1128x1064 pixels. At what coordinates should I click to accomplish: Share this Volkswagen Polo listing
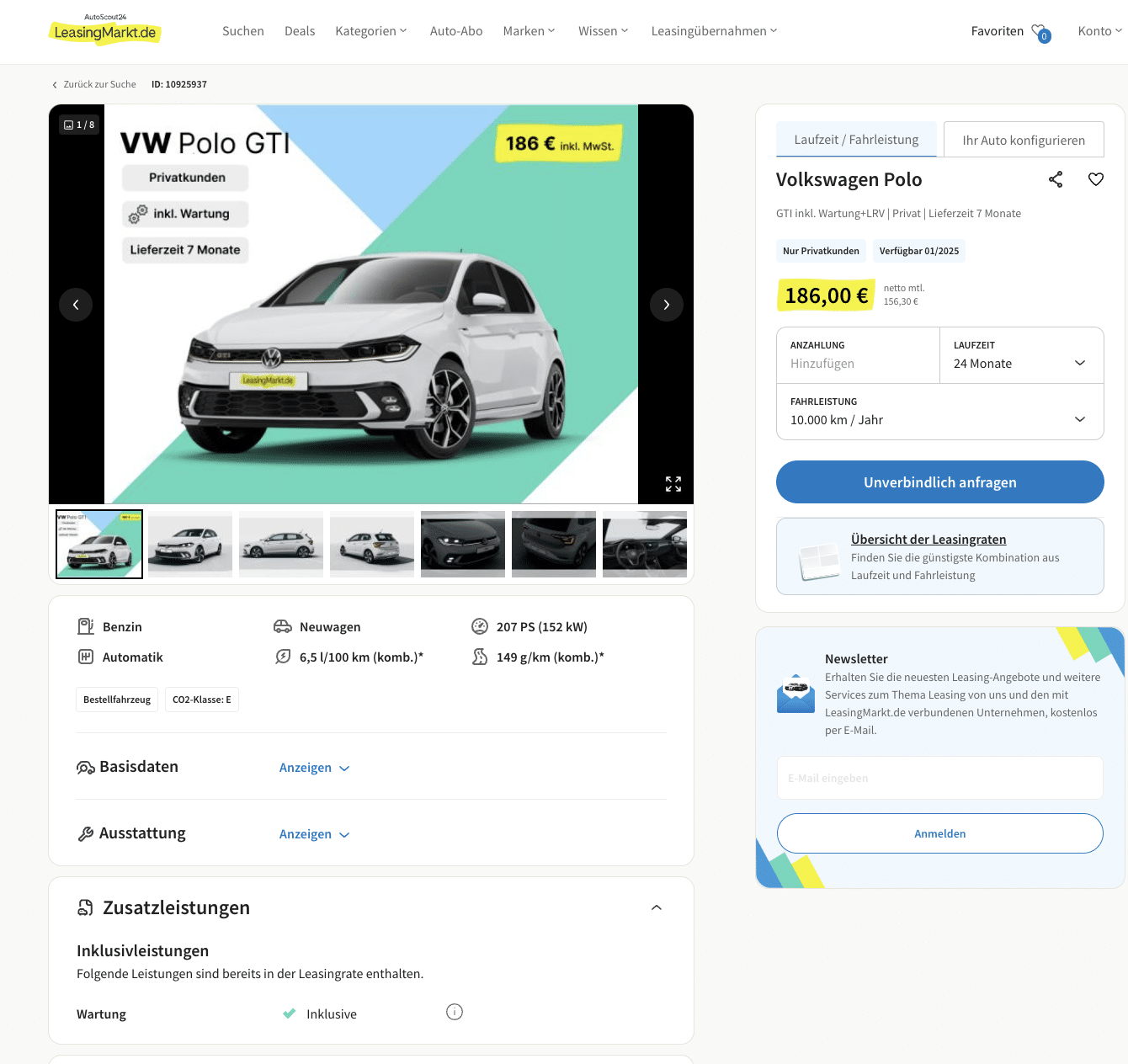click(x=1056, y=179)
